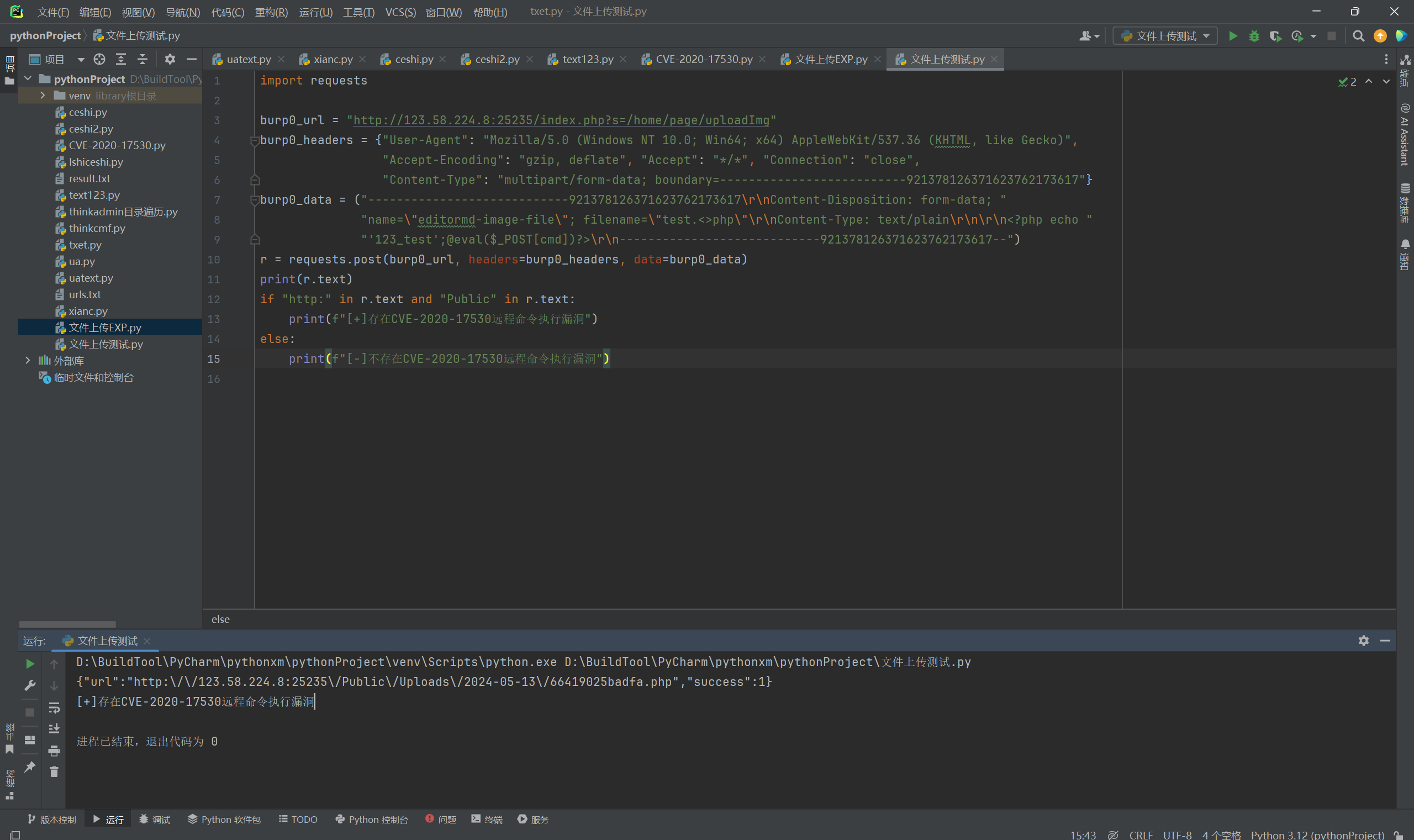Open project panel gear settings
Image resolution: width=1414 pixels, height=840 pixels.
pyautogui.click(x=170, y=60)
